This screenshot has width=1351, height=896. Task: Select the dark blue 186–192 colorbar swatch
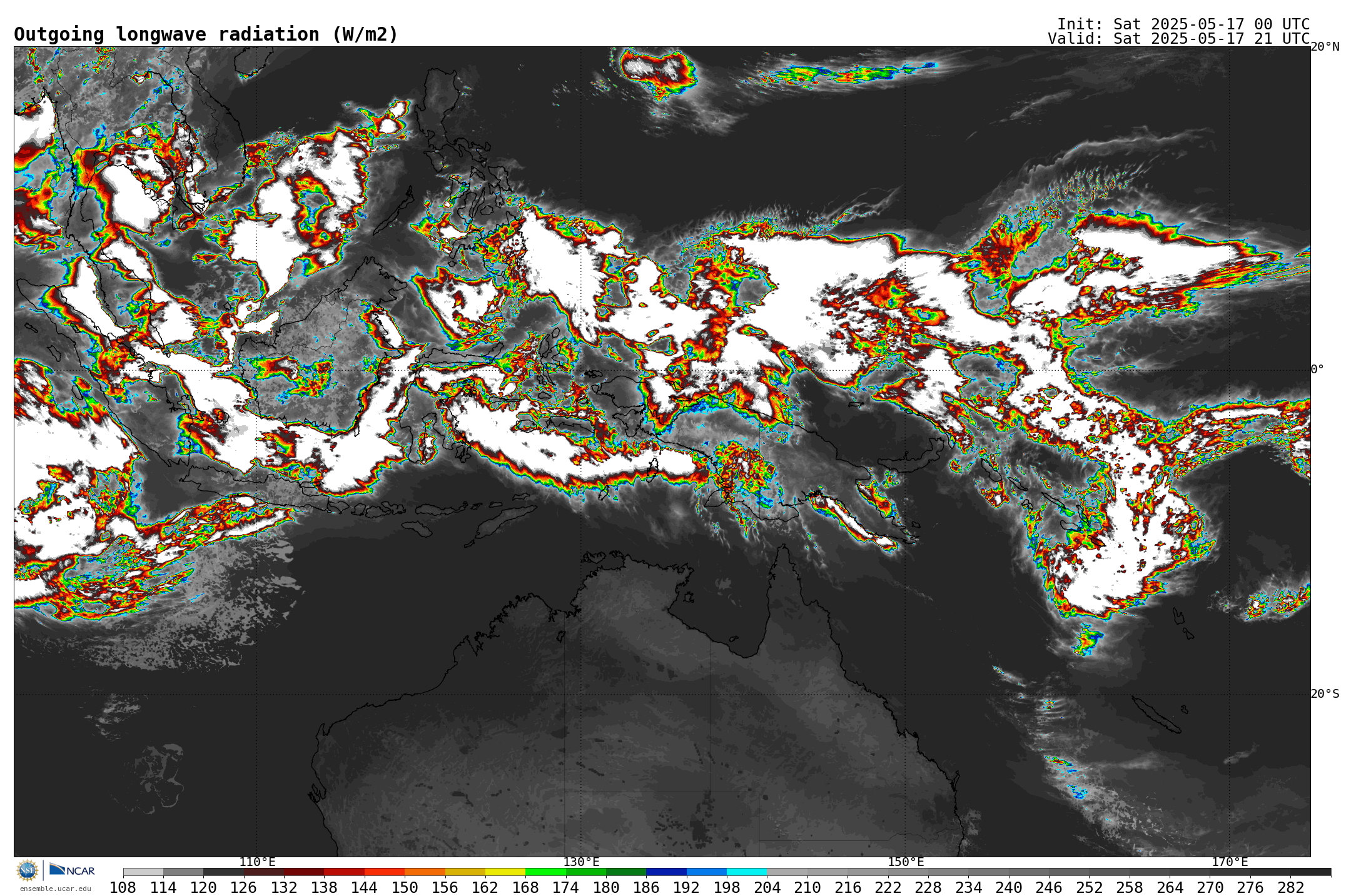point(666,872)
